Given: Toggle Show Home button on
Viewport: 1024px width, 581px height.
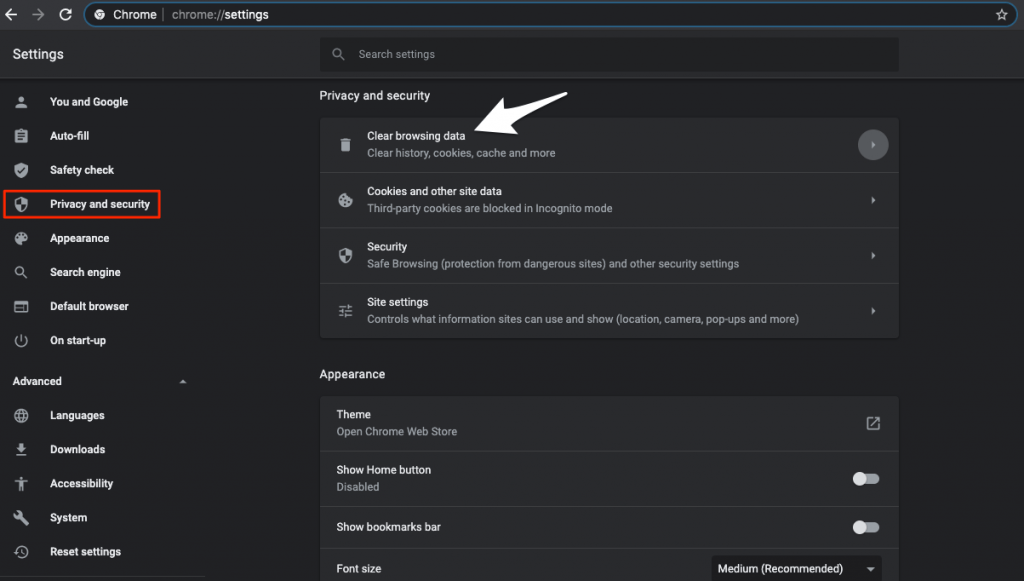Looking at the screenshot, I should pos(866,479).
